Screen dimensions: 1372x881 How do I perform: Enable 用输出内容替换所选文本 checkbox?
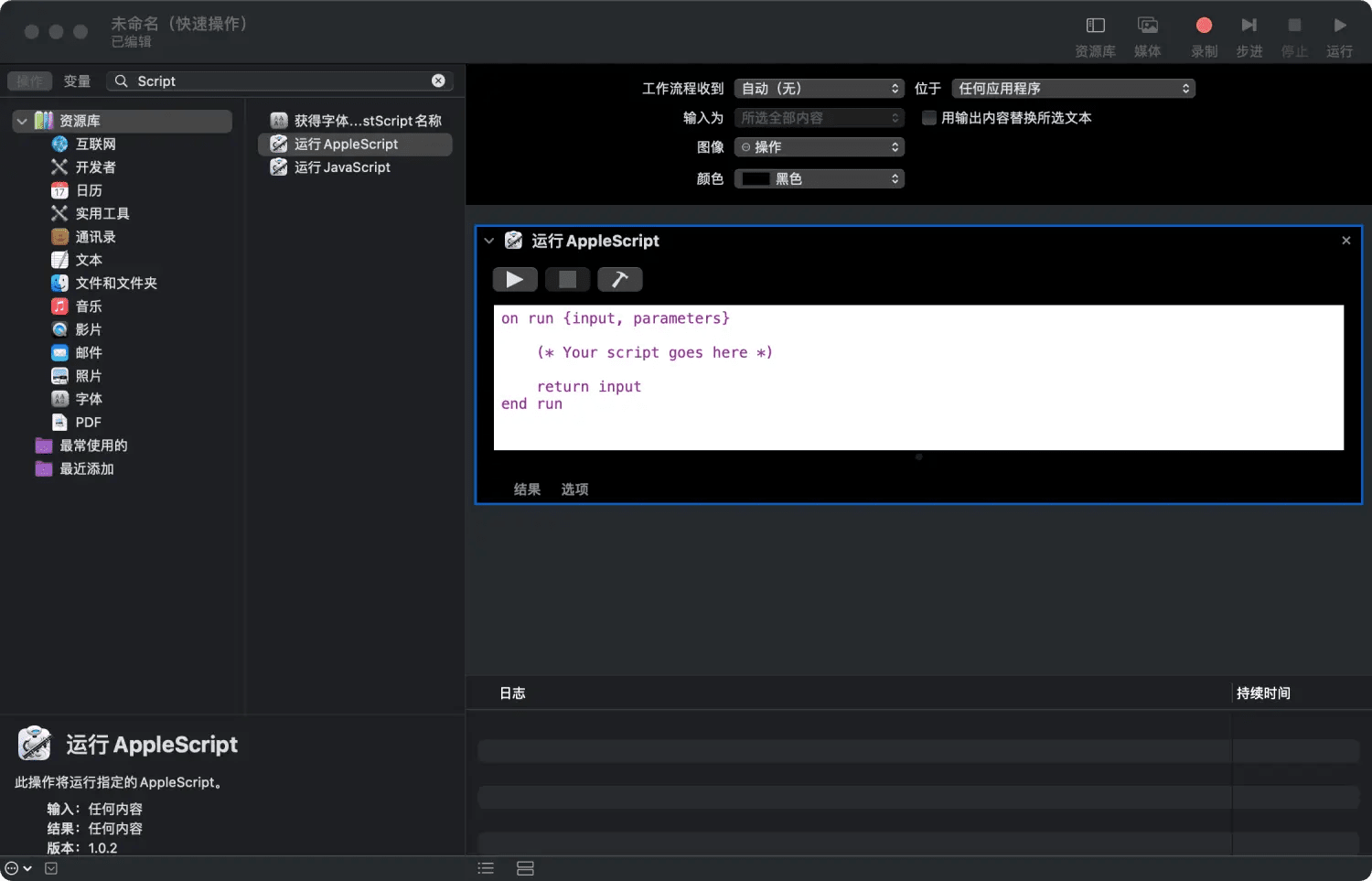pyautogui.click(x=928, y=117)
